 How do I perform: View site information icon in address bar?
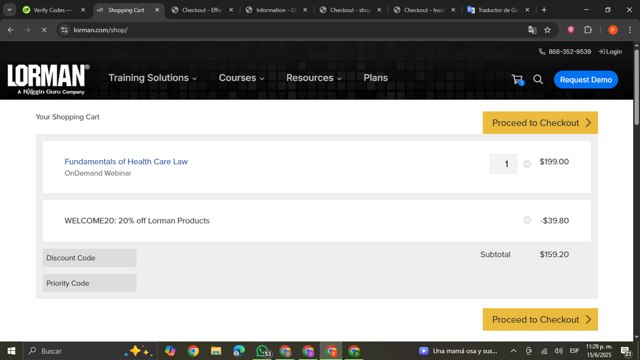click(64, 30)
